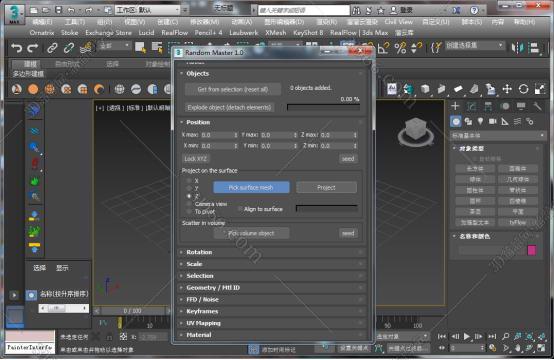
Task: Expand the UV Mapping rollout
Action: 272,323
